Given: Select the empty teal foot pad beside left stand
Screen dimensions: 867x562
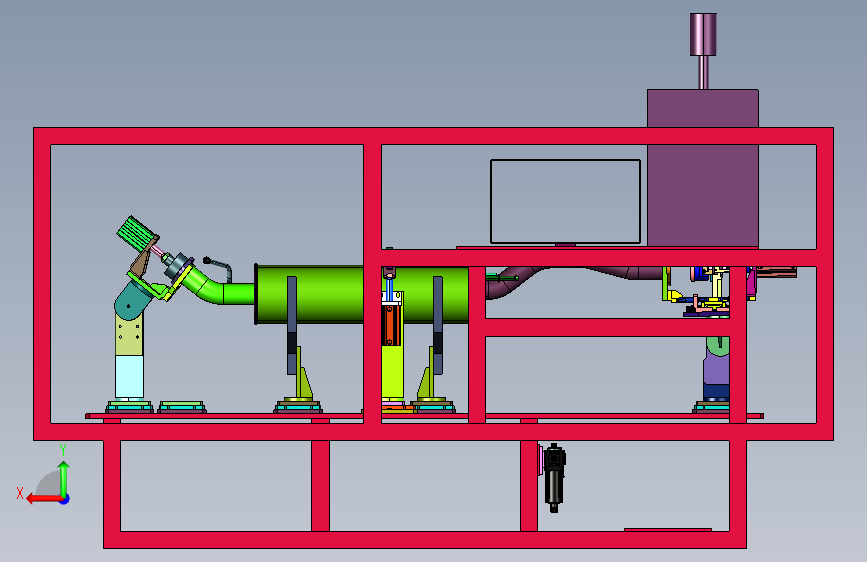Looking at the screenshot, I should pos(182,407).
